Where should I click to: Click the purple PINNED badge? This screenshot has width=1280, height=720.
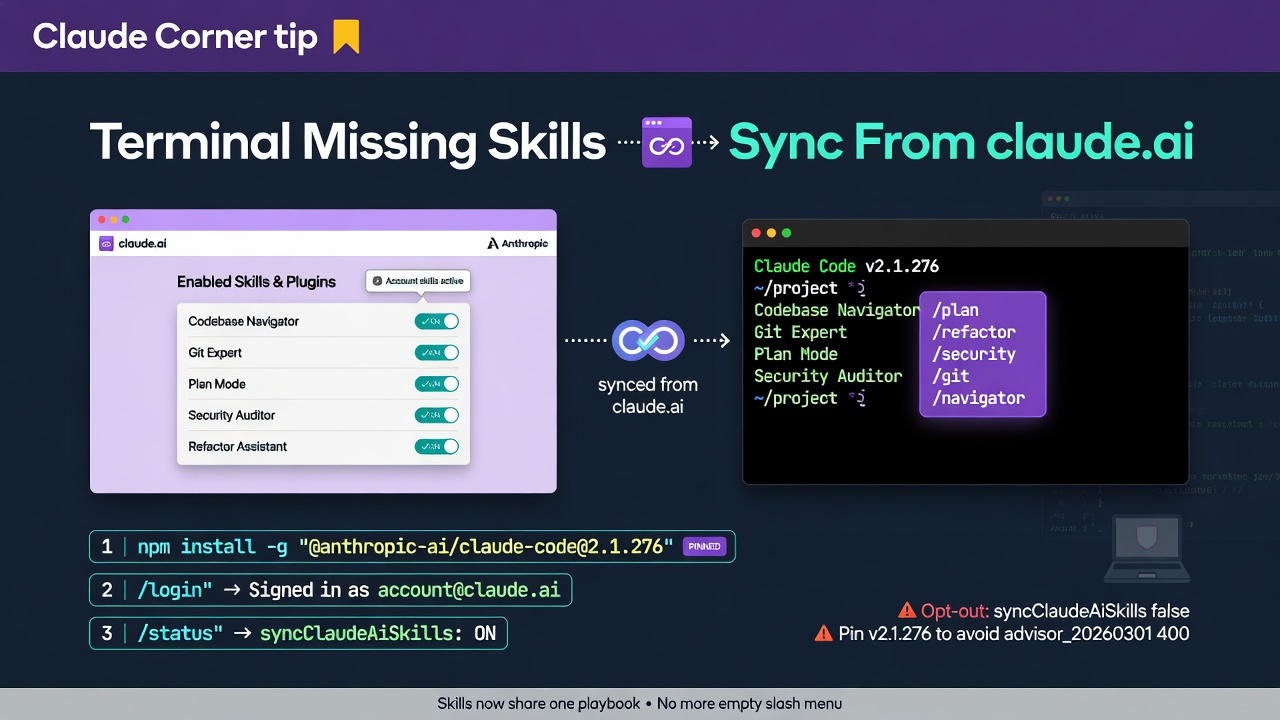(704, 547)
